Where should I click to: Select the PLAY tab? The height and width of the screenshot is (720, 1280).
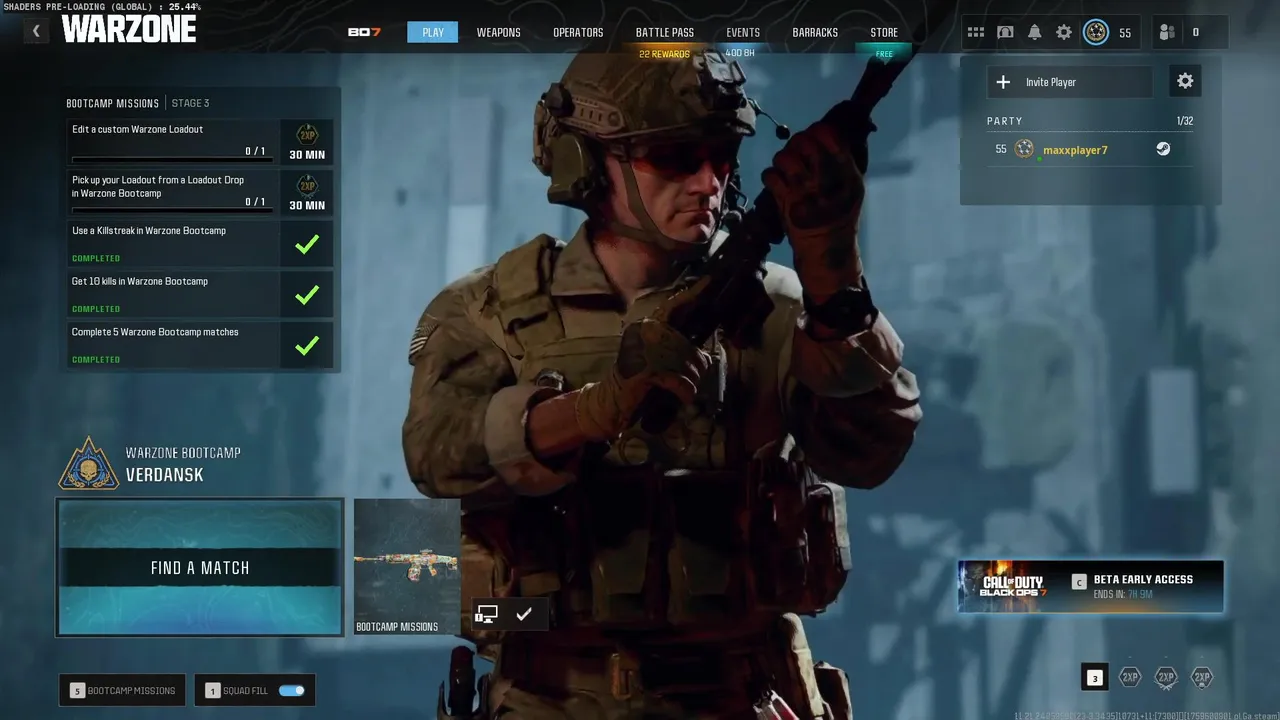[x=433, y=32]
